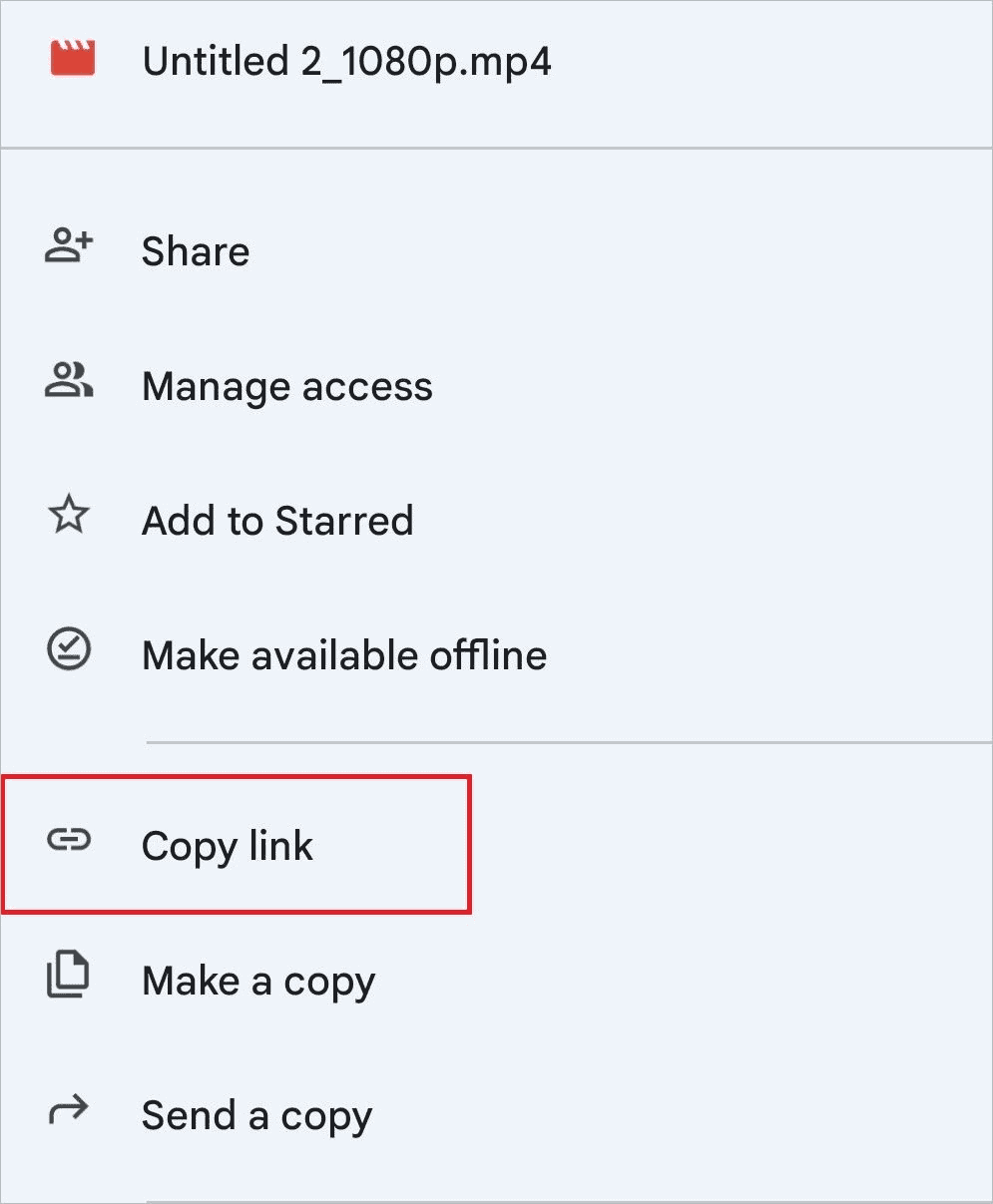This screenshot has width=993, height=1204.
Task: Select the highlighted Copy link option
Action: tap(228, 845)
